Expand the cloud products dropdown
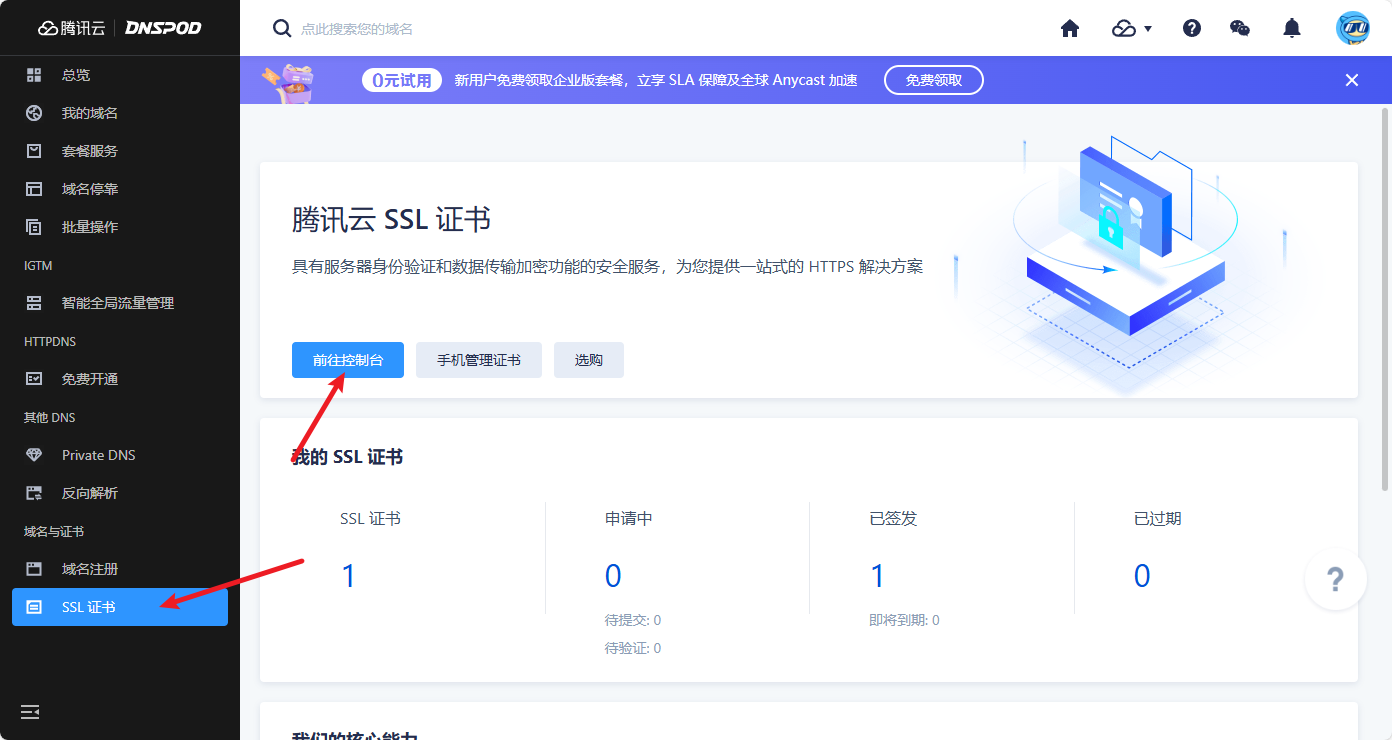1392x740 pixels. (x=1132, y=28)
